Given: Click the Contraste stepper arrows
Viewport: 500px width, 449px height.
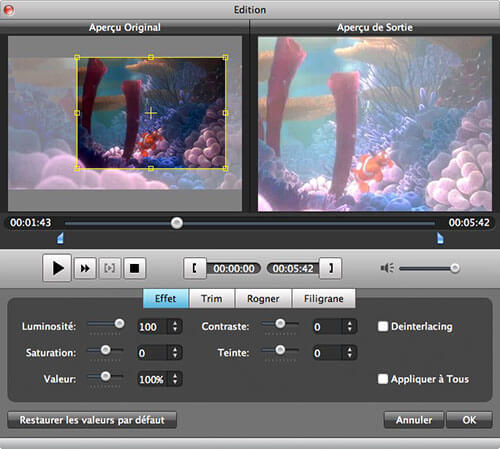Looking at the screenshot, I should pyautogui.click(x=350, y=326).
